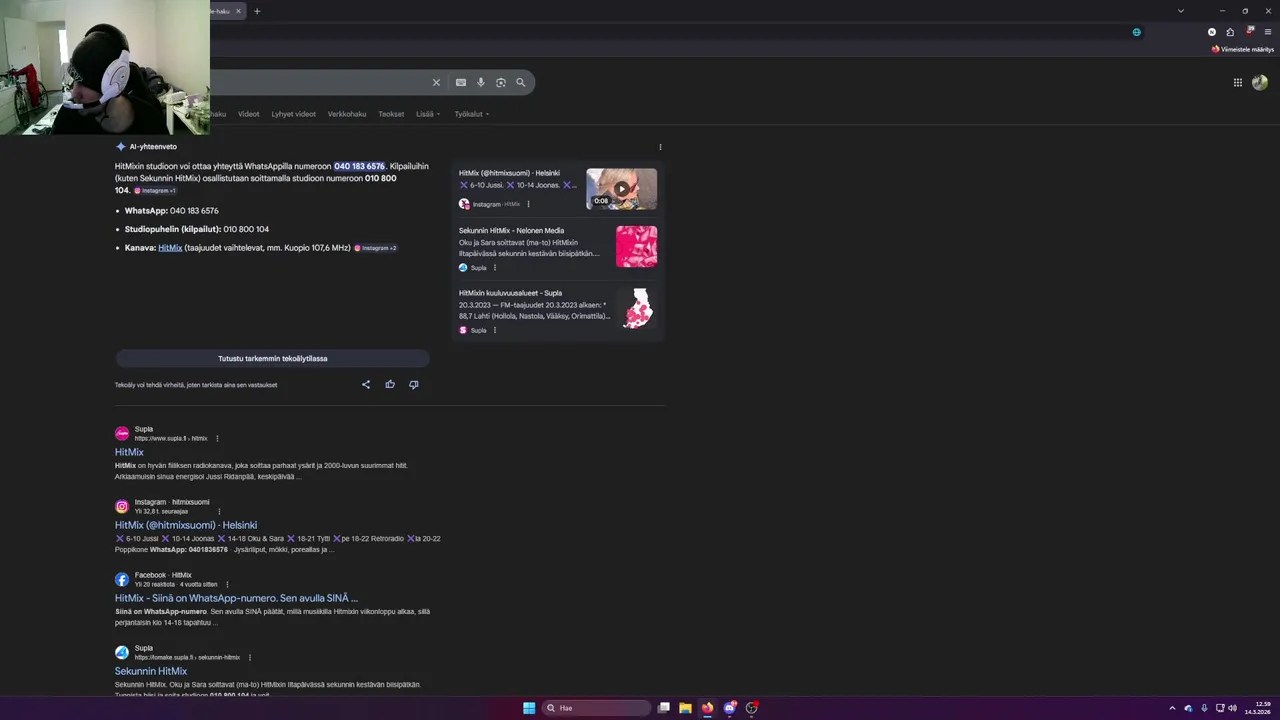
Task: Select highlighted number 040 183 6576
Action: pos(359,166)
